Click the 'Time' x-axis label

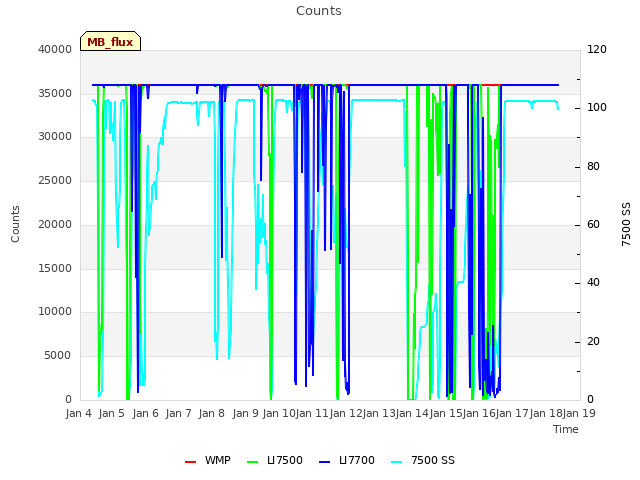pyautogui.click(x=566, y=429)
